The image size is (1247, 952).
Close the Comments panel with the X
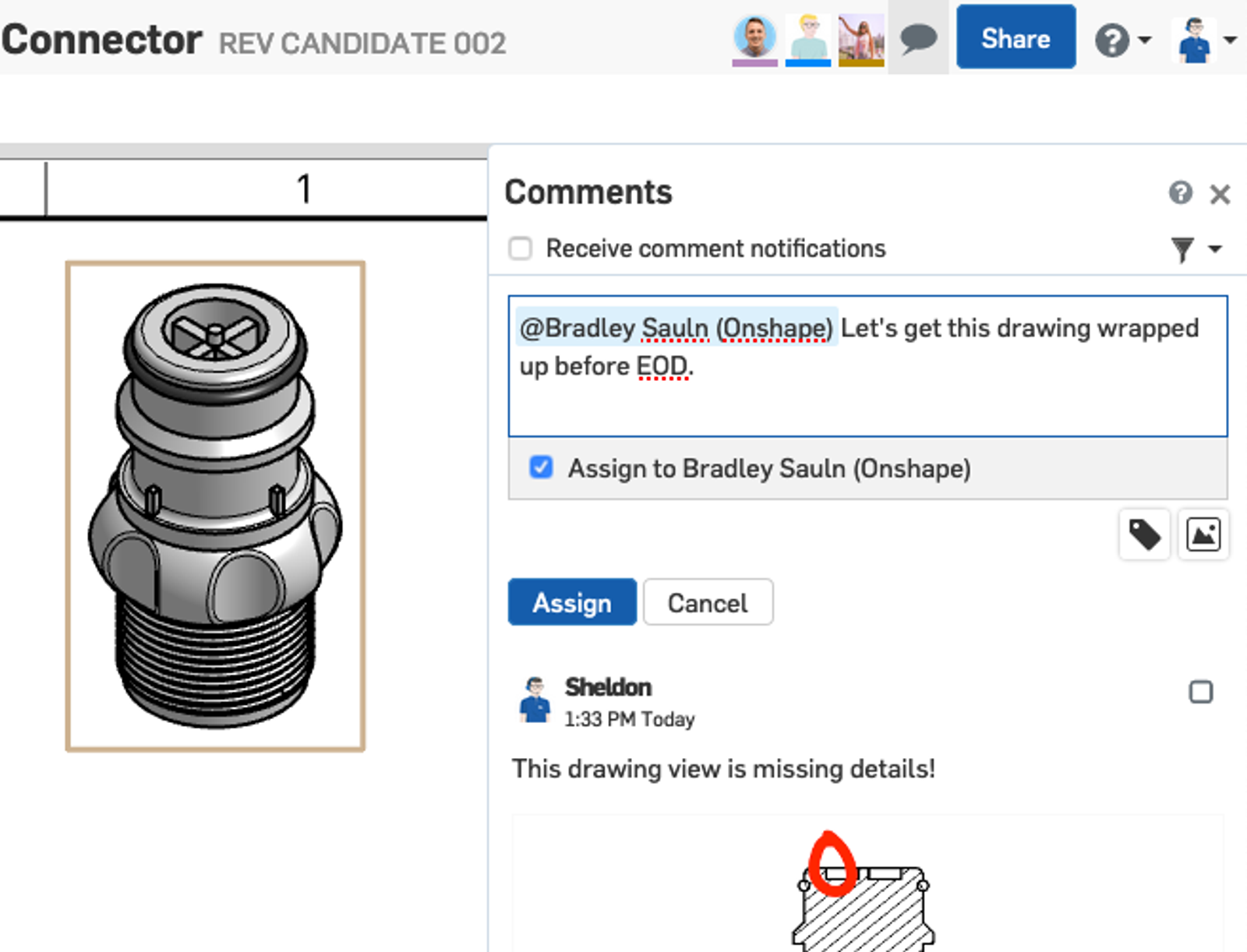[1220, 194]
